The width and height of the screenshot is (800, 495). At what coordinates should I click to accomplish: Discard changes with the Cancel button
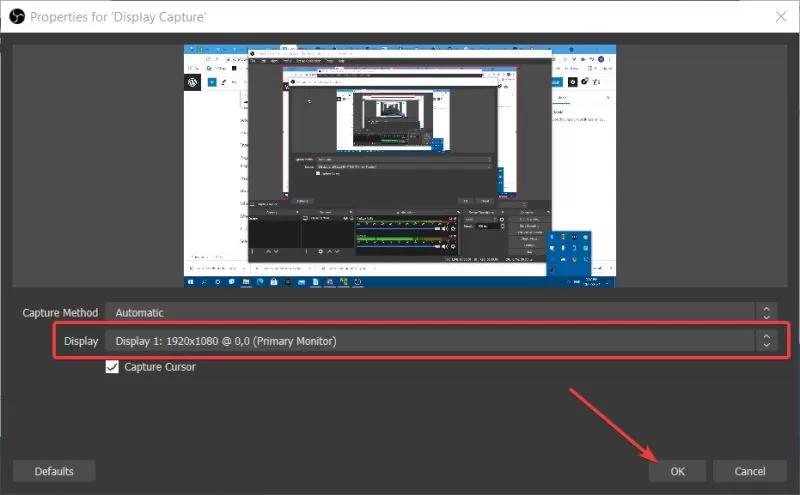(x=749, y=471)
